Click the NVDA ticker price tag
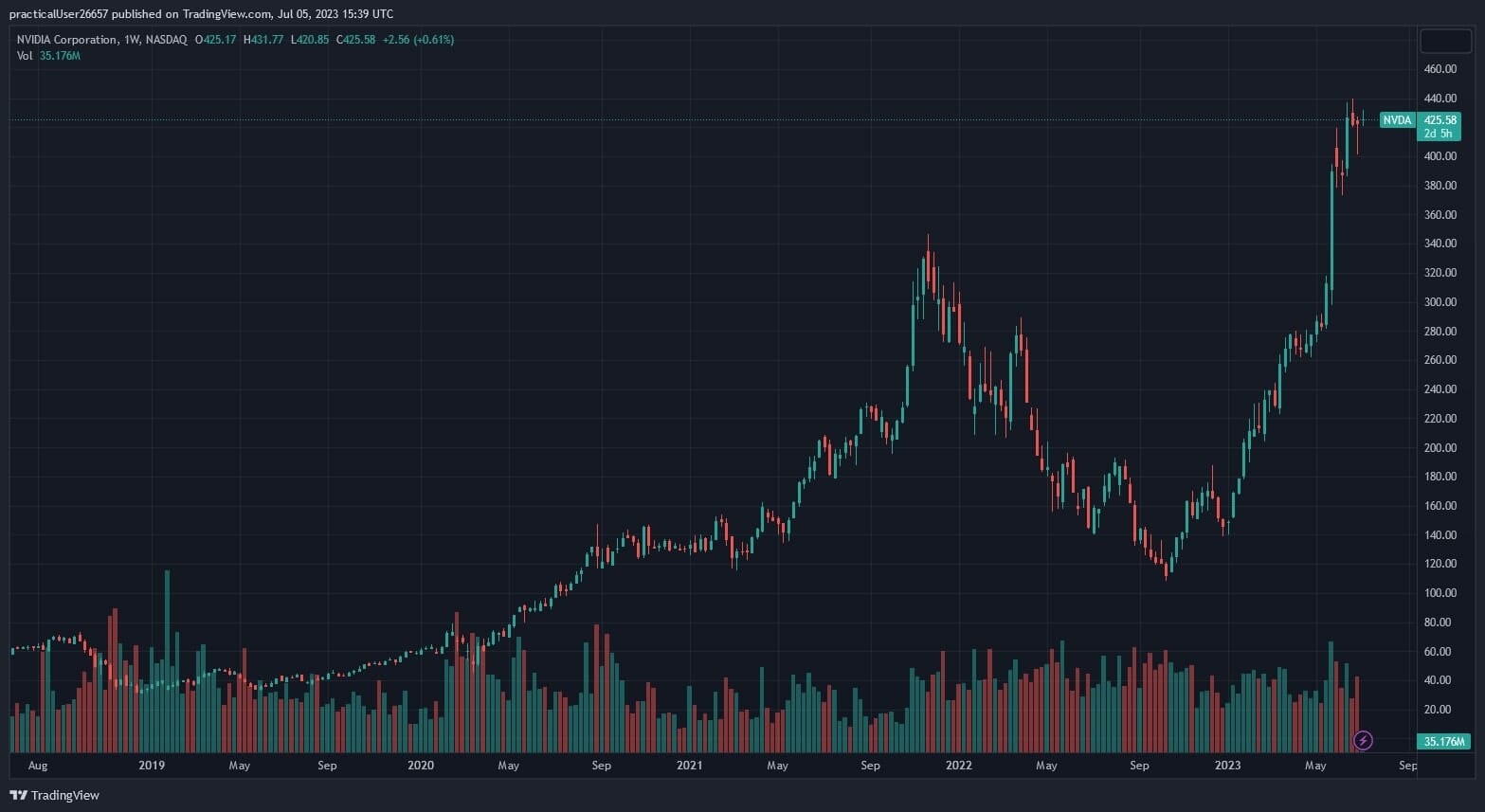The image size is (1485, 812). point(1397,120)
